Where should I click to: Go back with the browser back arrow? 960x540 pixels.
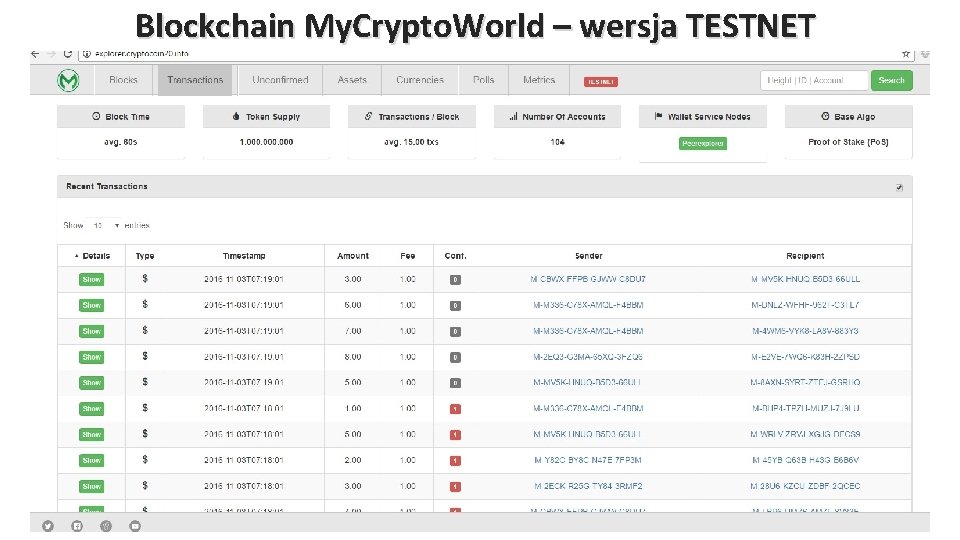tap(35, 54)
